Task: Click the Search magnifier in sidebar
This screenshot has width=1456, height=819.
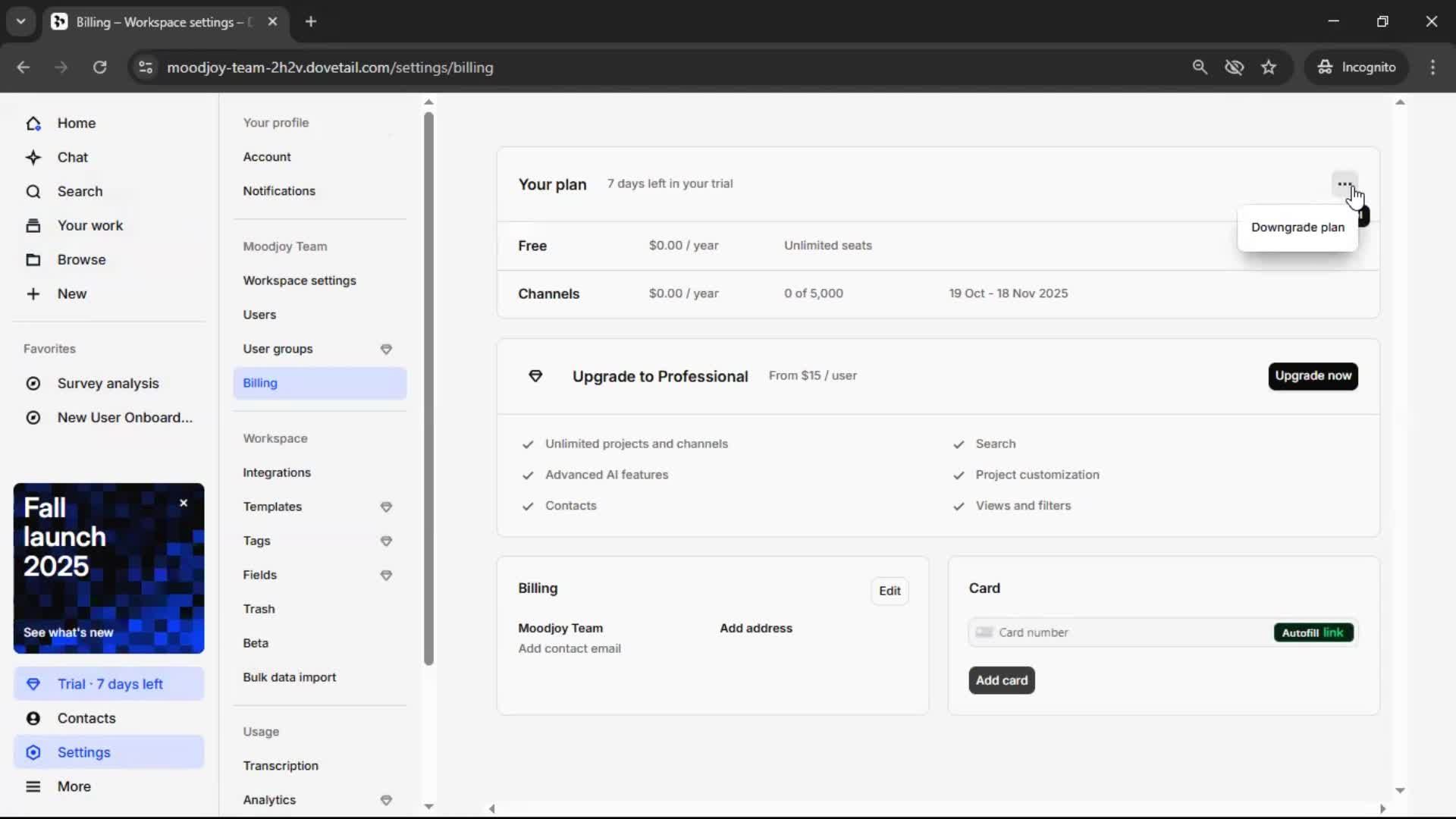Action: click(33, 191)
